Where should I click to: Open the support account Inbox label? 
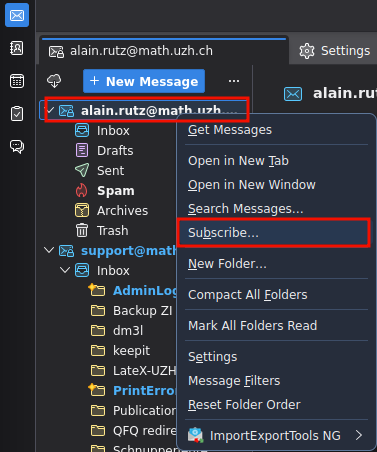113,271
